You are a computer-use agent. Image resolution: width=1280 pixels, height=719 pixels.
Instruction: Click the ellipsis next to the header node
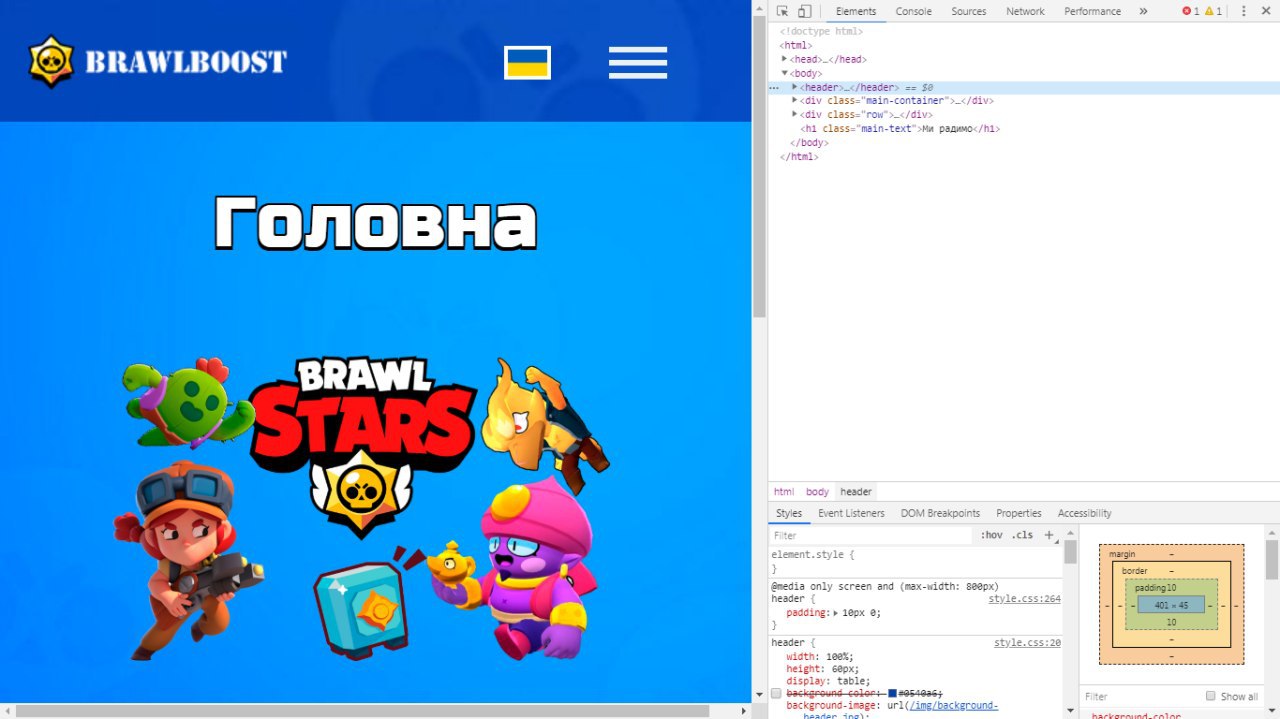tap(774, 88)
